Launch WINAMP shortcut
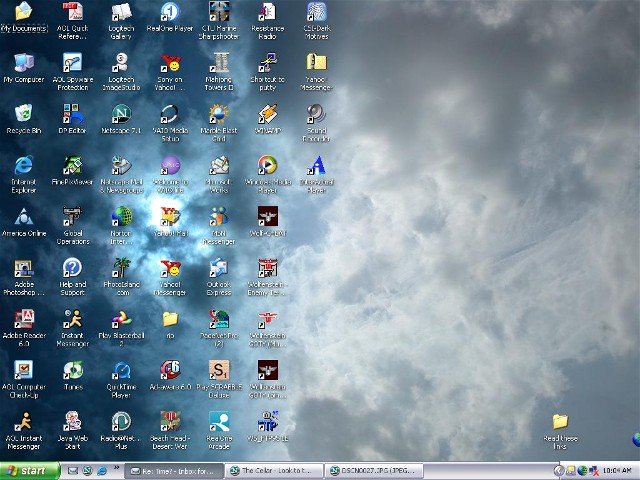This screenshot has width=640, height=480. coord(267,113)
